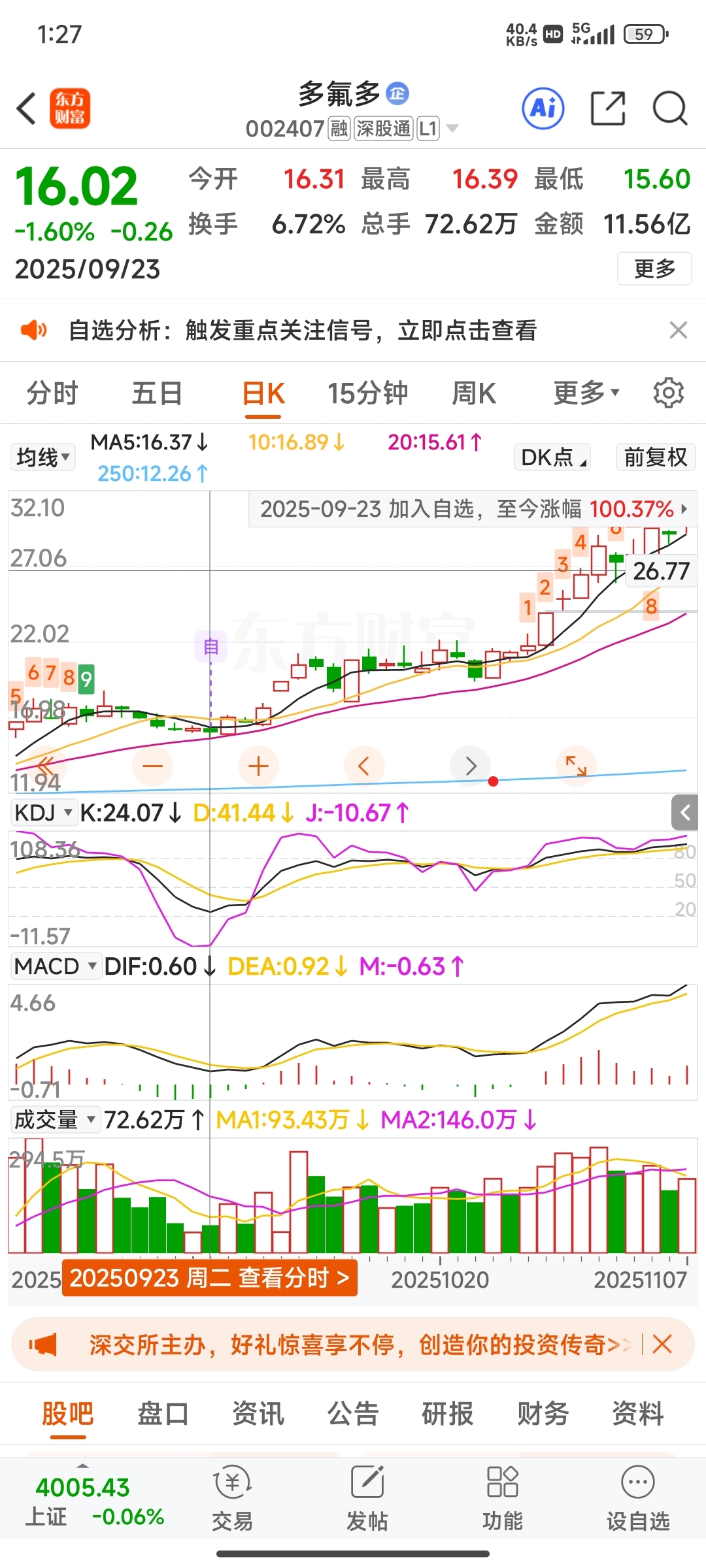
Task: Zoom out chart with minus button
Action: pyautogui.click(x=153, y=766)
